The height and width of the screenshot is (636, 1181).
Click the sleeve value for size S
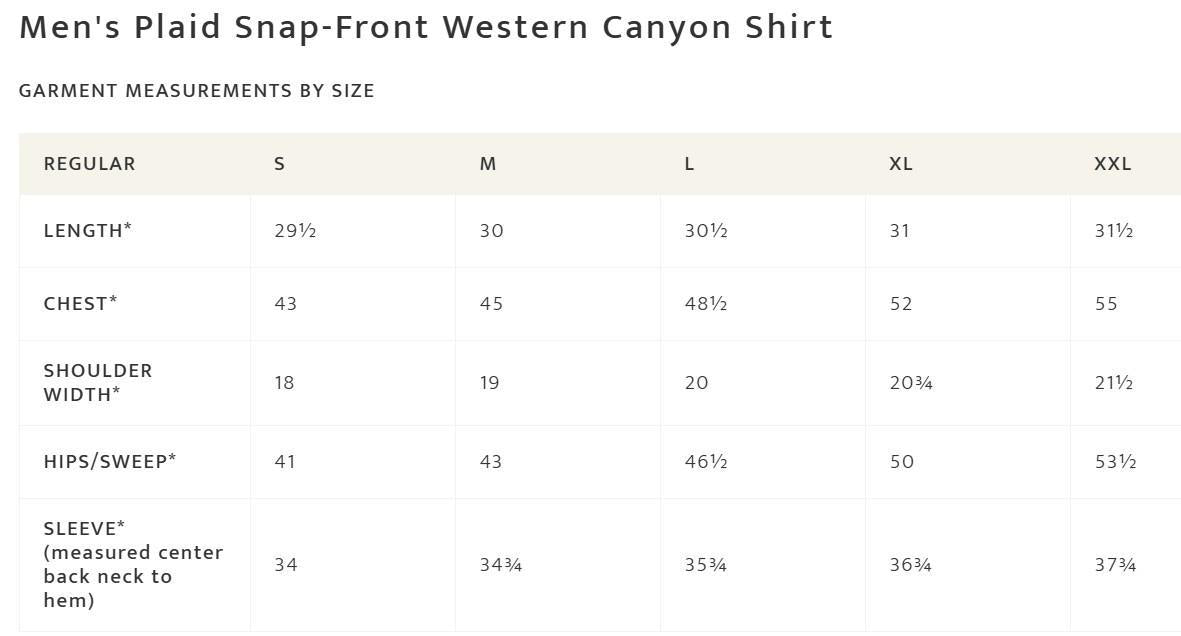click(285, 565)
